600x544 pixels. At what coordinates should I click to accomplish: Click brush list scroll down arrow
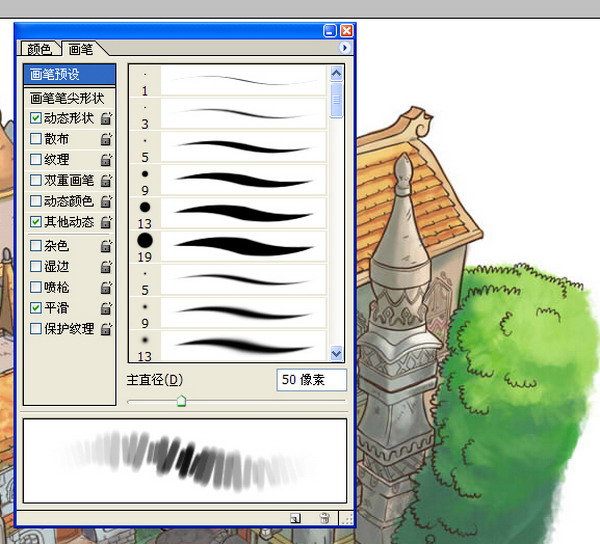coord(336,353)
